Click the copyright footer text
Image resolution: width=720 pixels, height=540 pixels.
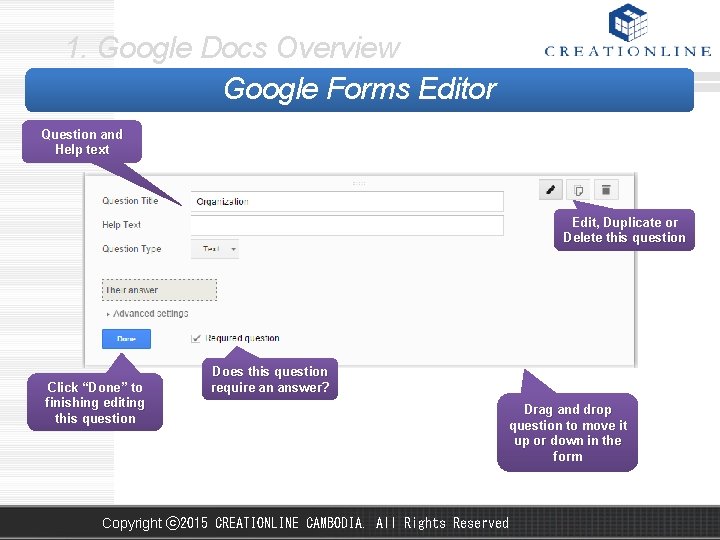pyautogui.click(x=305, y=523)
